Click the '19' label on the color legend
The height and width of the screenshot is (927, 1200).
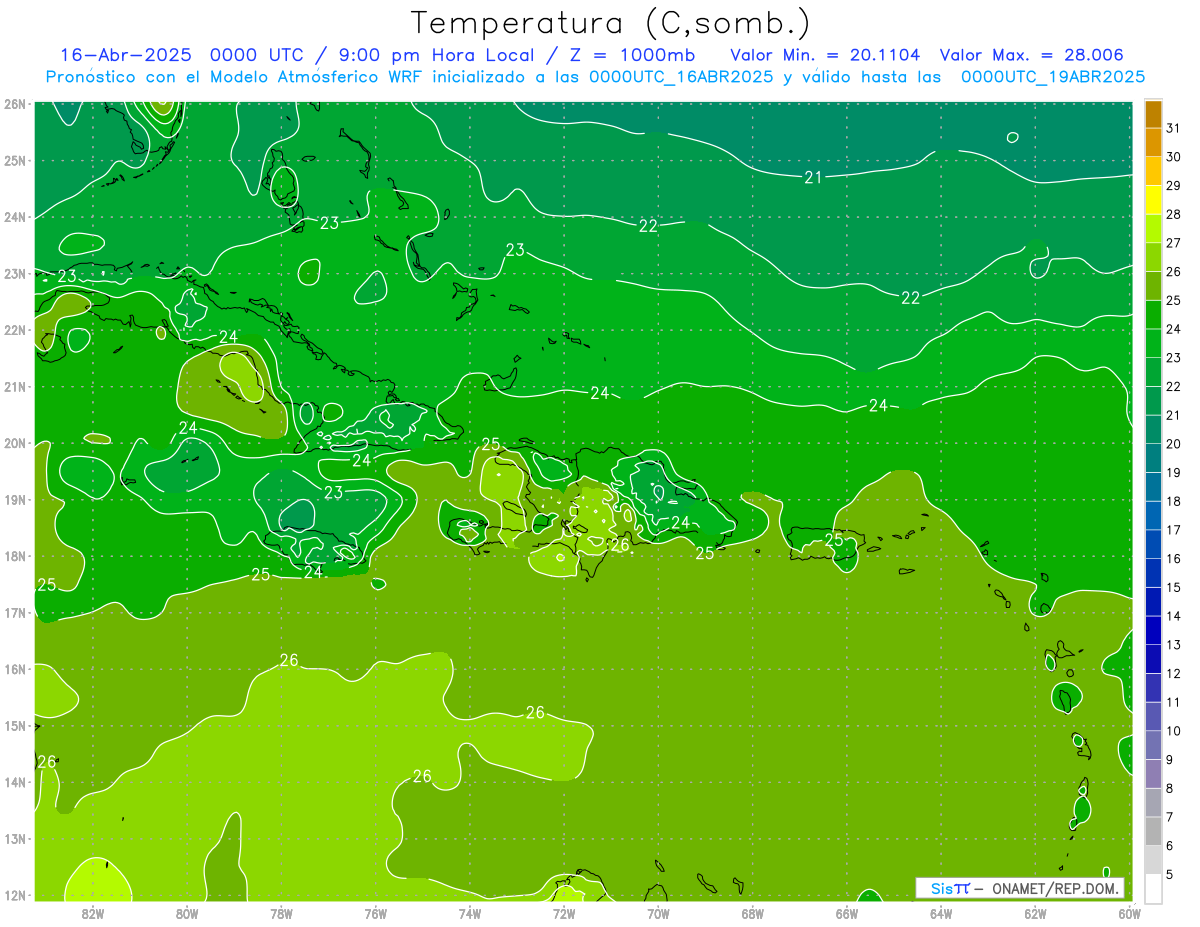click(x=1174, y=473)
